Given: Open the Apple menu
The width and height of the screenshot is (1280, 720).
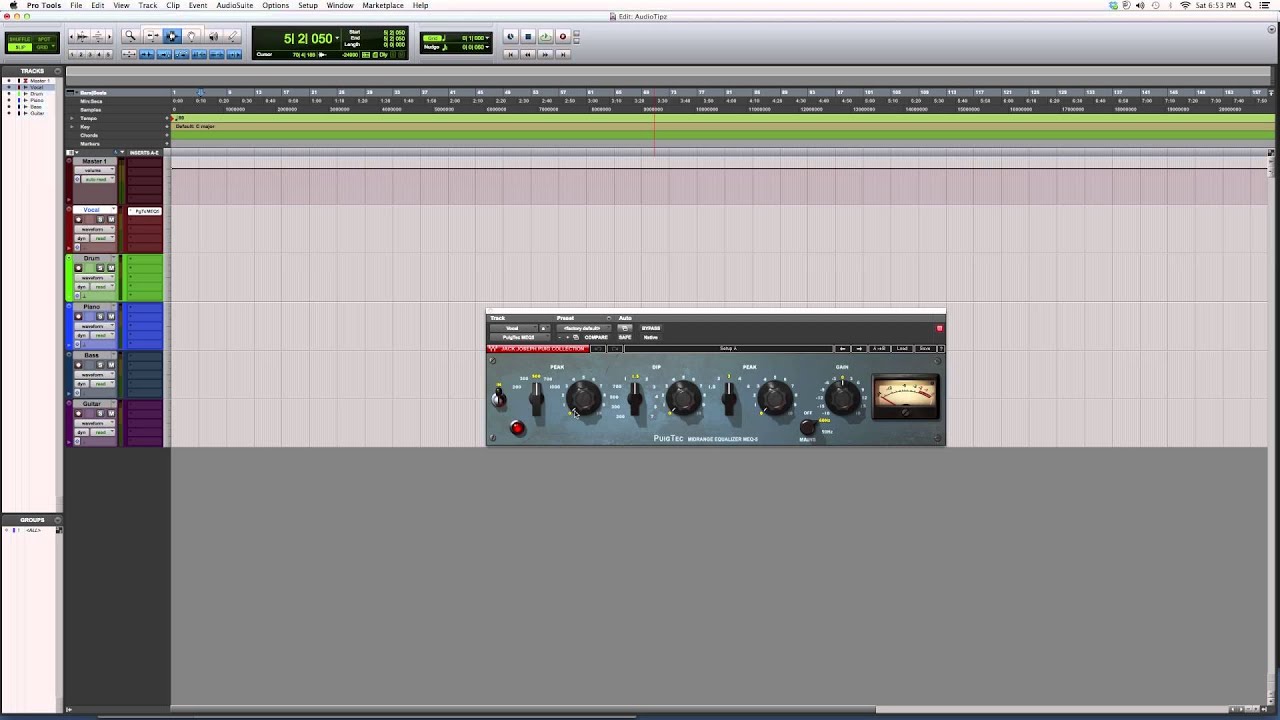Looking at the screenshot, I should point(12,5).
